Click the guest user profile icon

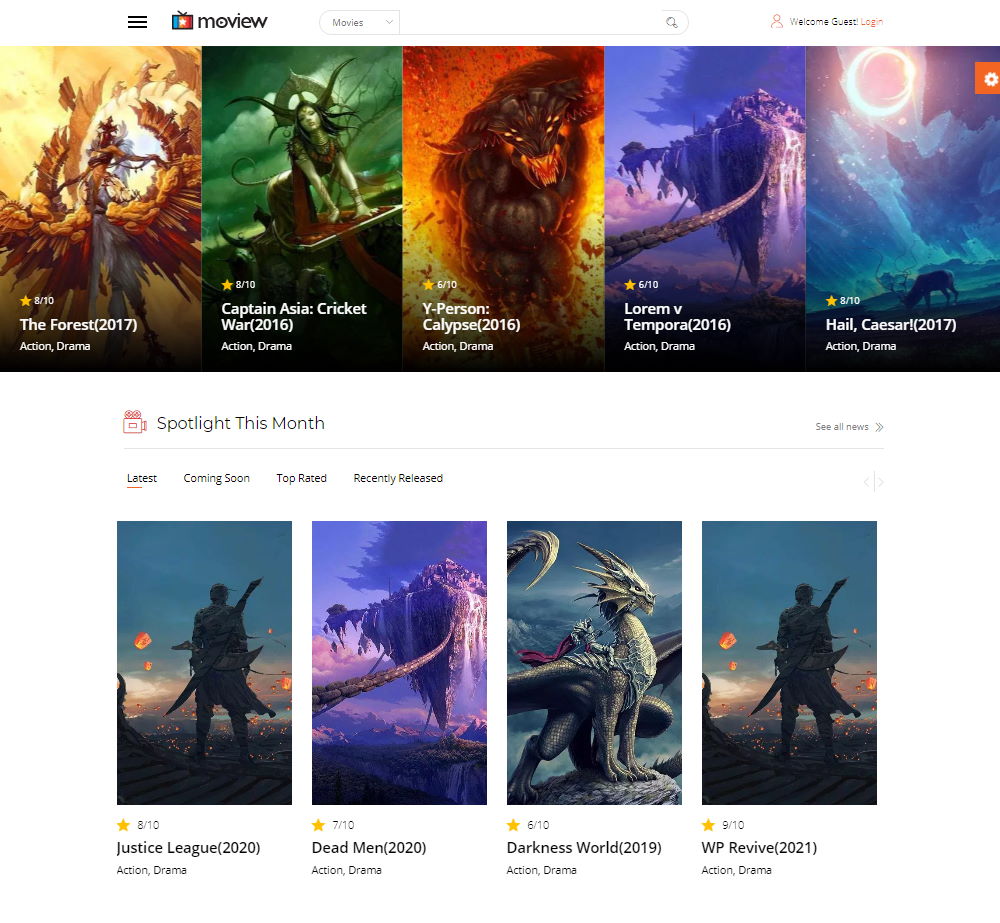pos(776,22)
